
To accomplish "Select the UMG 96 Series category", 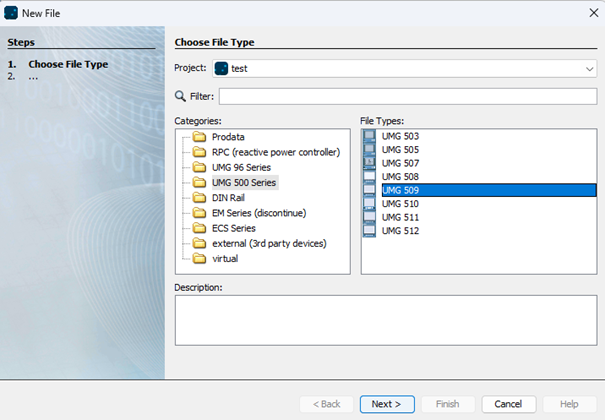I will [241, 167].
